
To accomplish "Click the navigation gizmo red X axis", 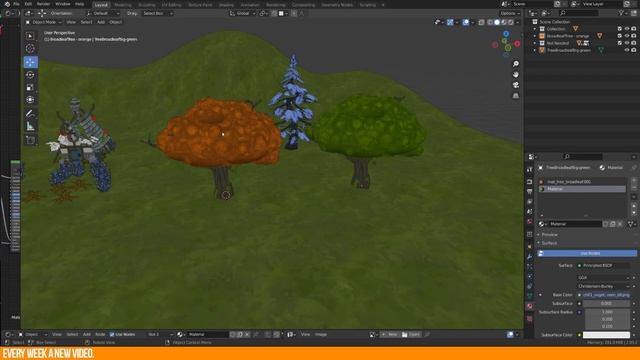I will (x=517, y=44).
